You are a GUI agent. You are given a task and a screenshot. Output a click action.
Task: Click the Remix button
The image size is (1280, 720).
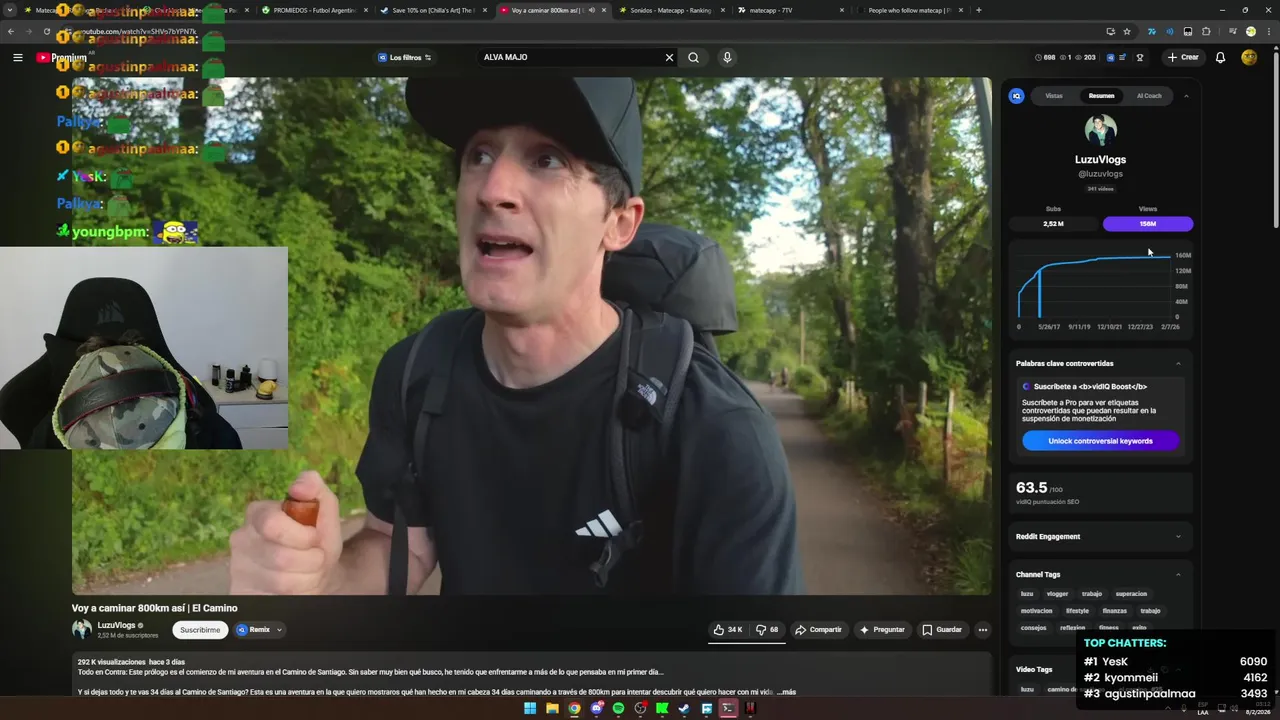click(x=253, y=630)
